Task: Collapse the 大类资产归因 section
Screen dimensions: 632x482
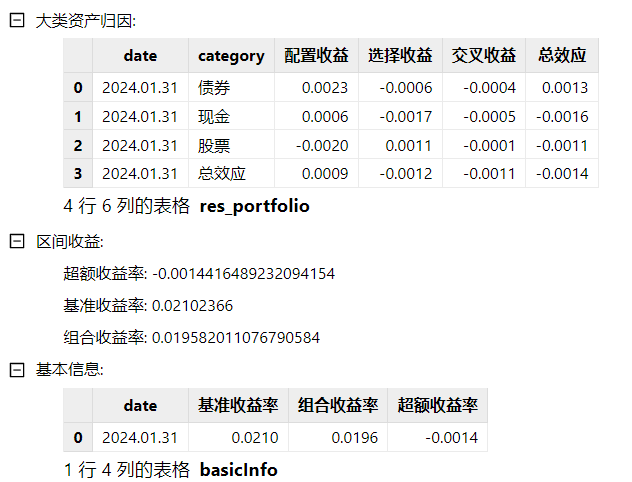Action: (16, 20)
